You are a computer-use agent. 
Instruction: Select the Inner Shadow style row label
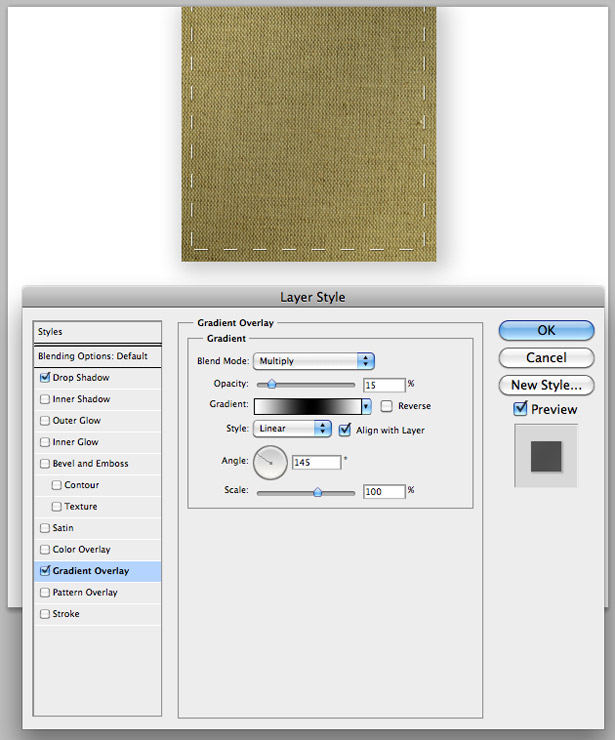(81, 399)
